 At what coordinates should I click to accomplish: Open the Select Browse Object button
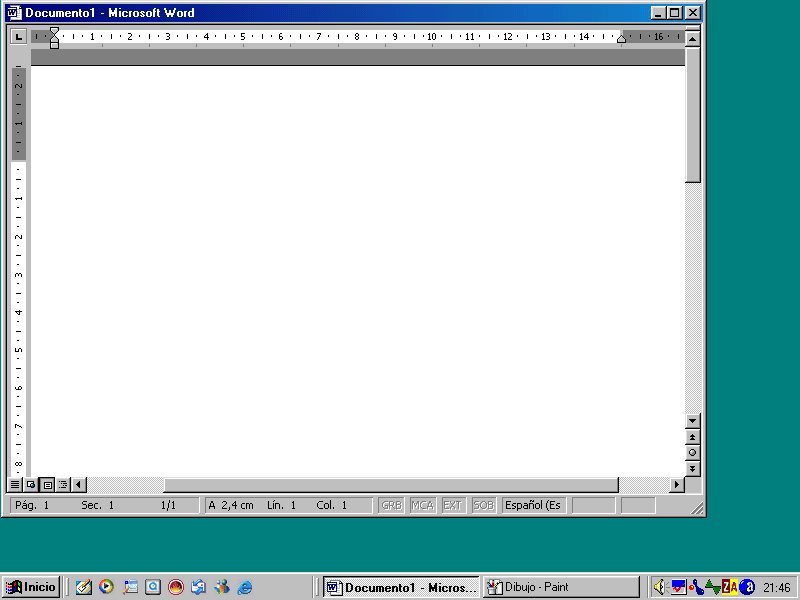(x=692, y=453)
